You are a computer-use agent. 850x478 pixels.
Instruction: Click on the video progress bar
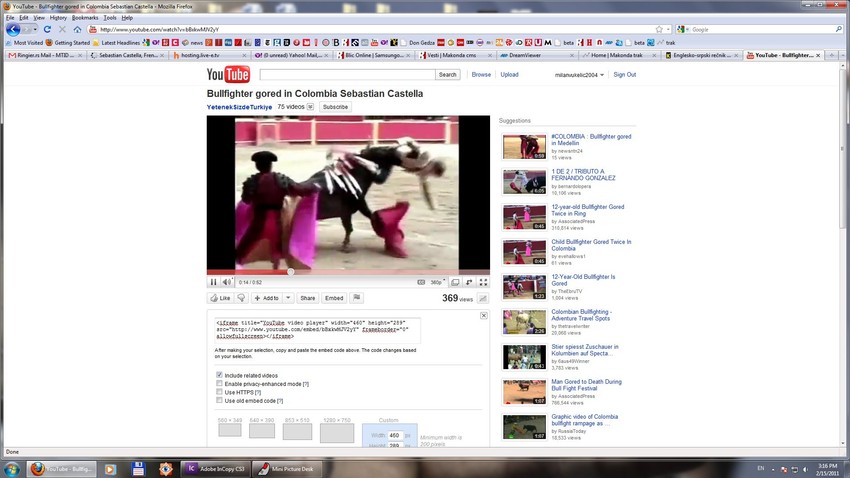(x=350, y=272)
